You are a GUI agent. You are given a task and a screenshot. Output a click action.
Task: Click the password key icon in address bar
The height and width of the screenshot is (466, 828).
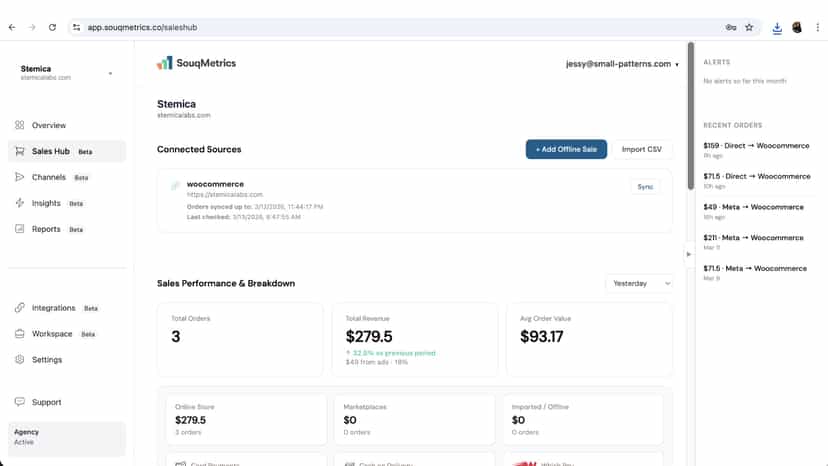click(x=731, y=27)
